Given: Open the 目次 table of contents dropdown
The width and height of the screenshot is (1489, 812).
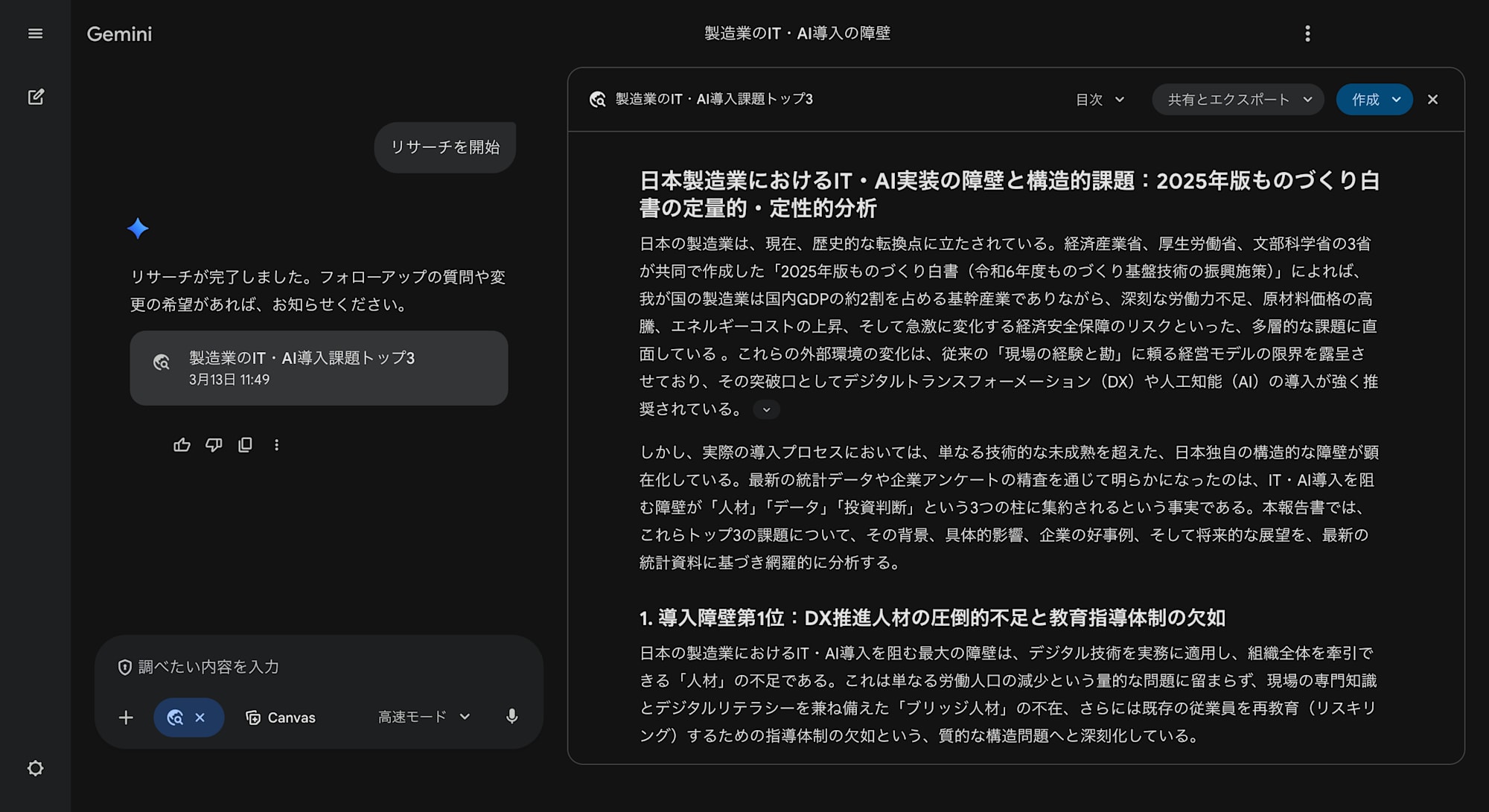Looking at the screenshot, I should (x=1100, y=99).
